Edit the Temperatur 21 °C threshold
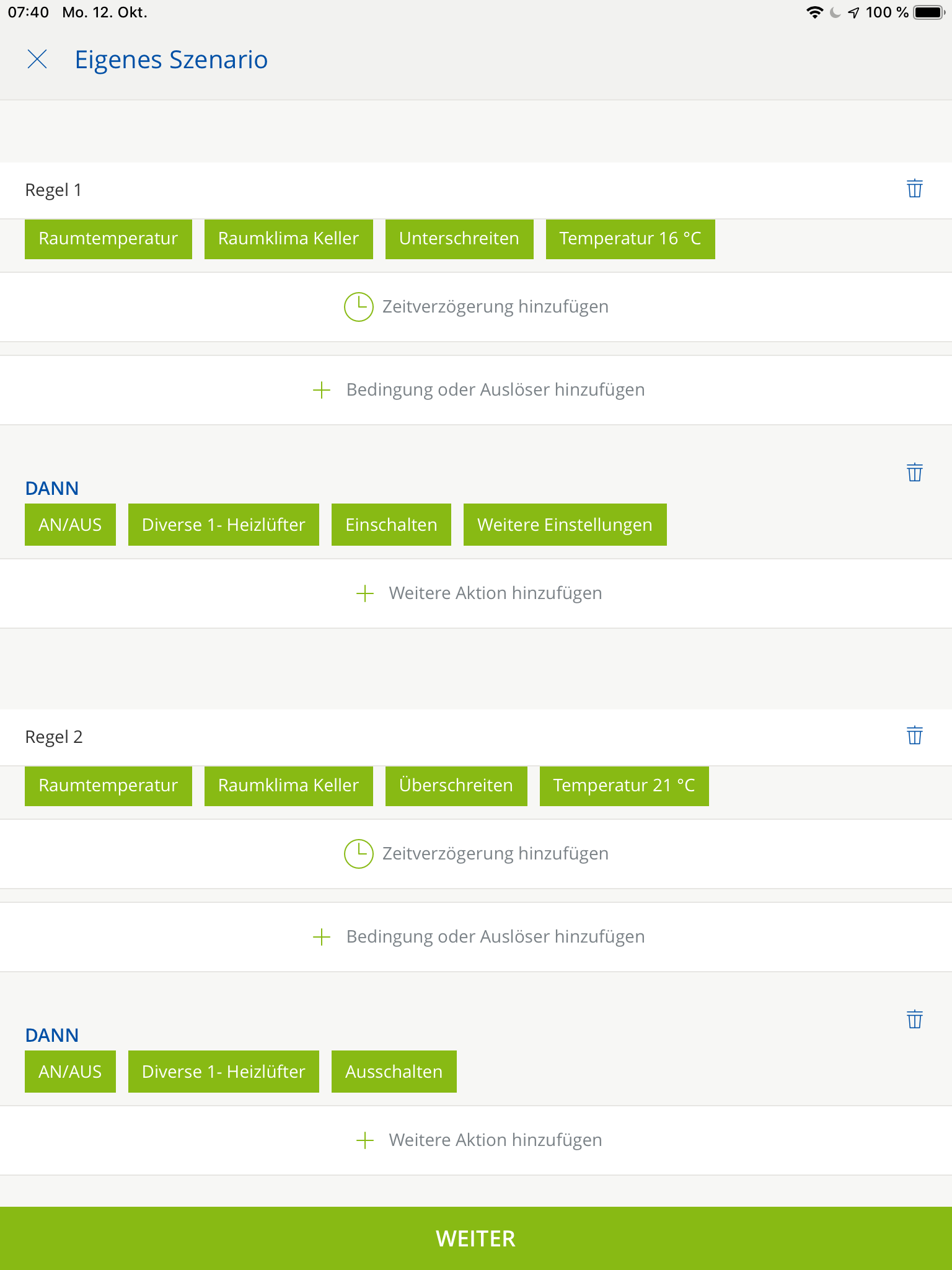Screen dimensions: 952x1270 (x=624, y=786)
